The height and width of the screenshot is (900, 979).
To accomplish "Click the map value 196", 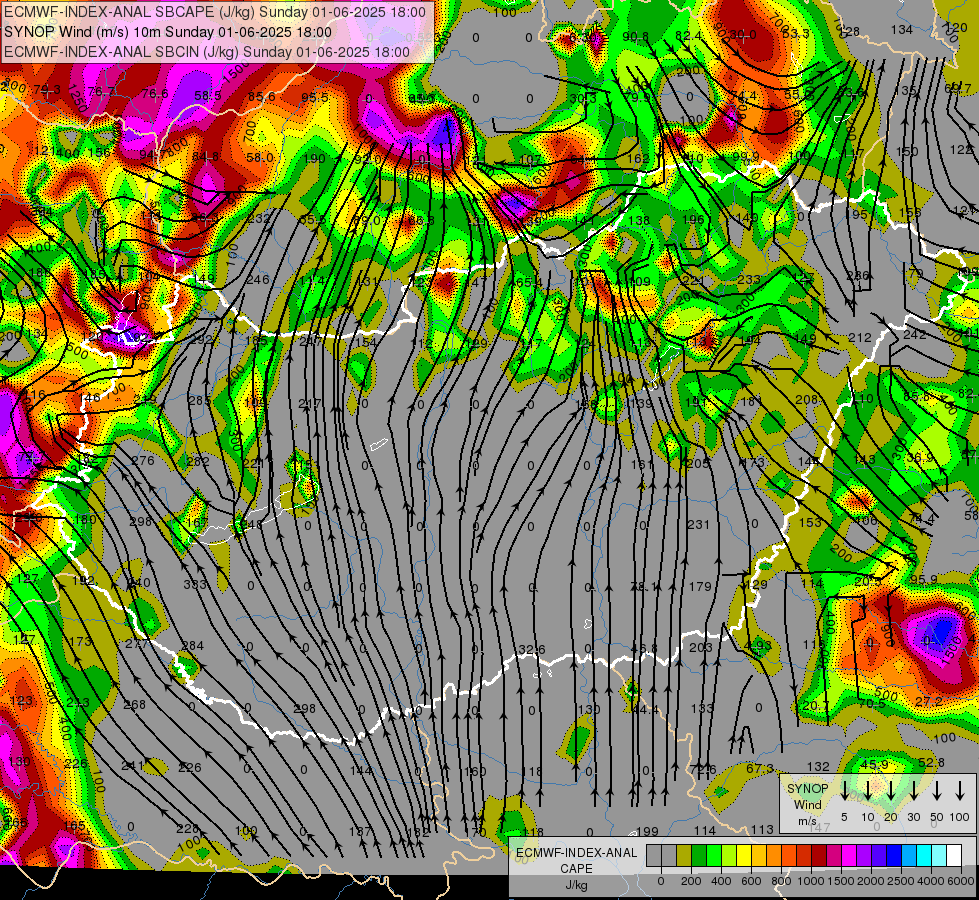I will pos(693,219).
